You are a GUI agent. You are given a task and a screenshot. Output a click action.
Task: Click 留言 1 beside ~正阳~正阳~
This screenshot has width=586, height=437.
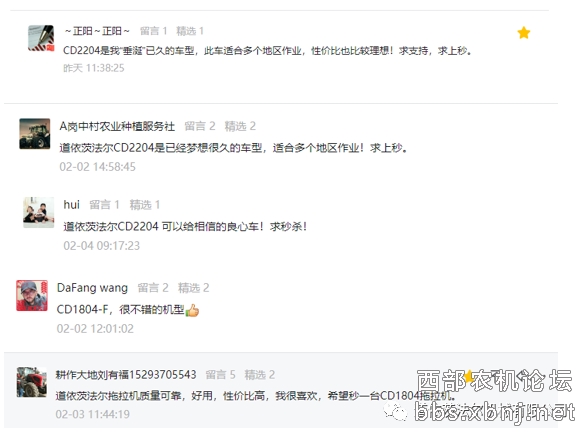click(x=153, y=31)
